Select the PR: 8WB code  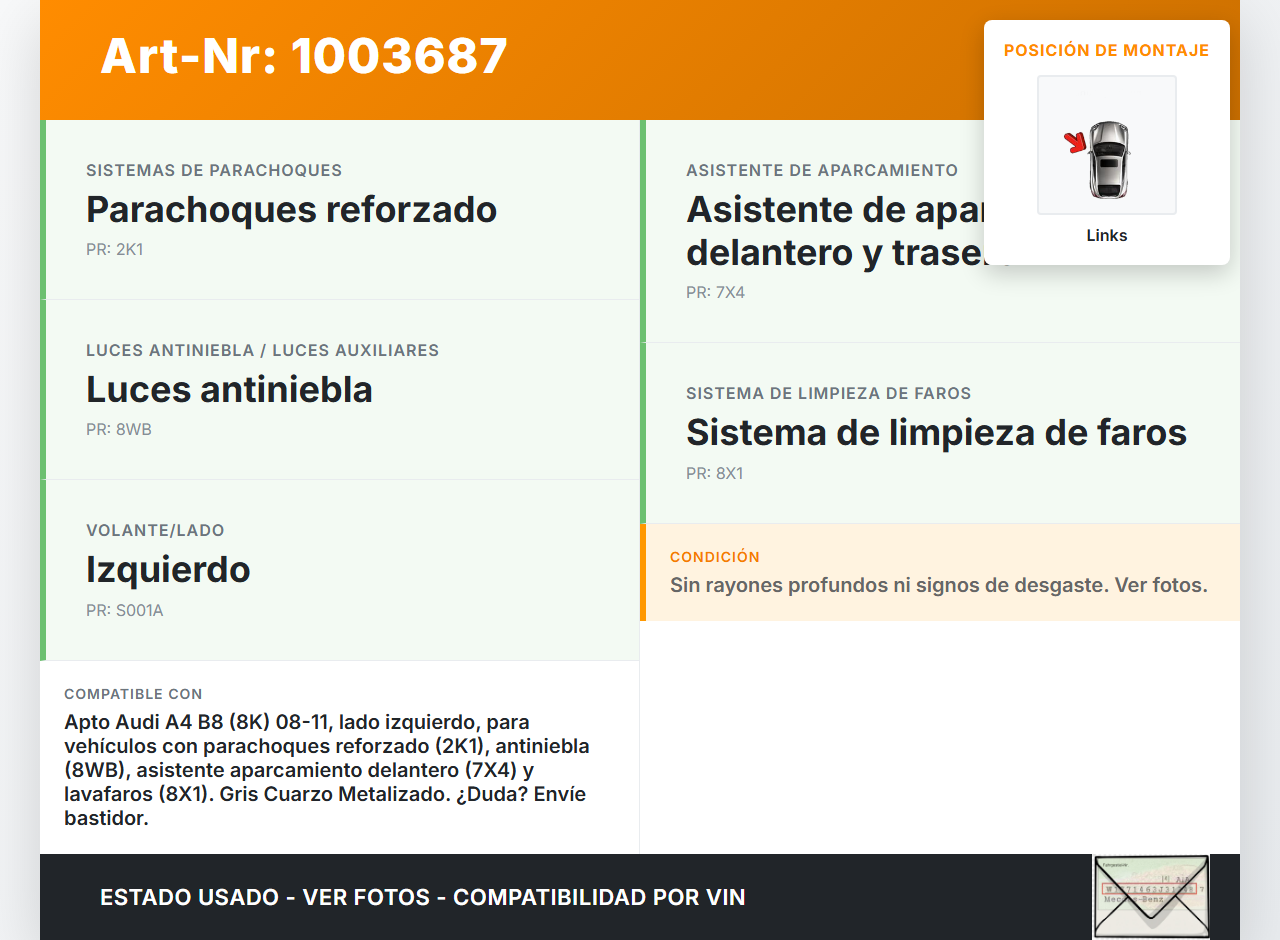119,429
